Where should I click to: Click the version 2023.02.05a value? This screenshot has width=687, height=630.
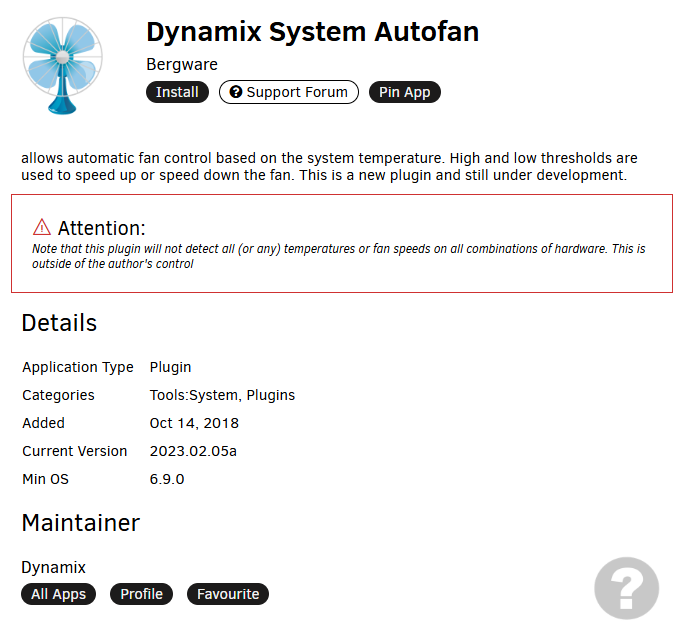click(193, 451)
